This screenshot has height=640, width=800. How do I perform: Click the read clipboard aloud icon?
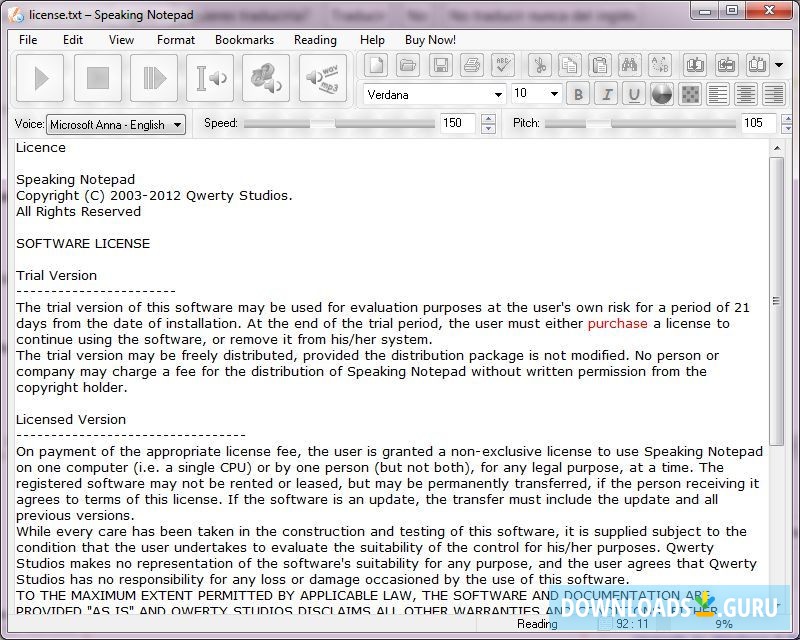[266, 78]
